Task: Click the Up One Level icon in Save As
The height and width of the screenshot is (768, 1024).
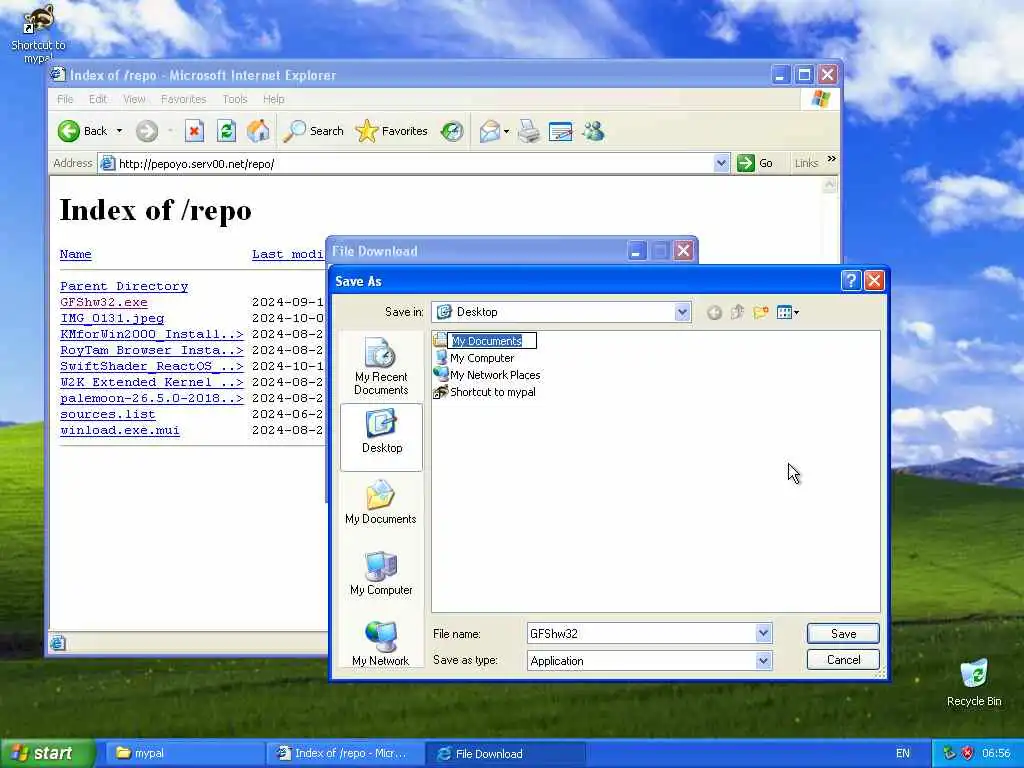Action: [x=737, y=312]
